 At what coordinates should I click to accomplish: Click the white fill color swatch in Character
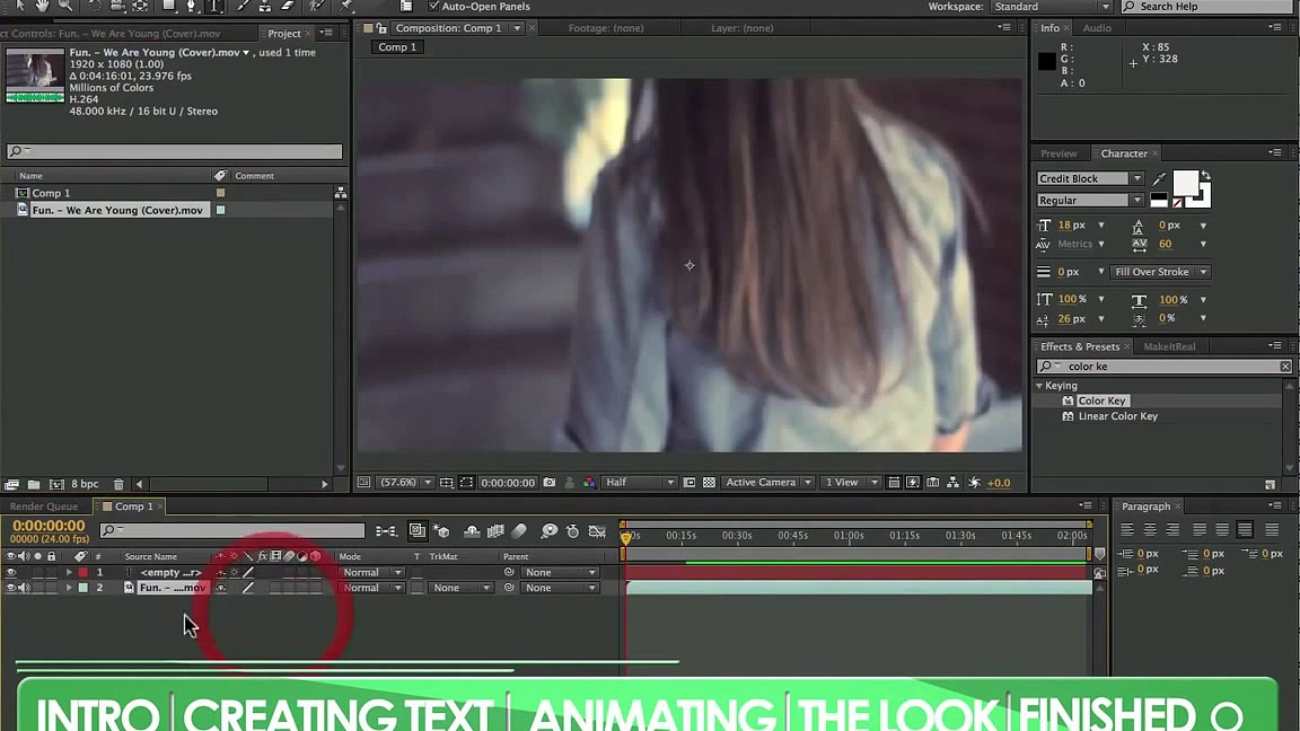click(1186, 183)
